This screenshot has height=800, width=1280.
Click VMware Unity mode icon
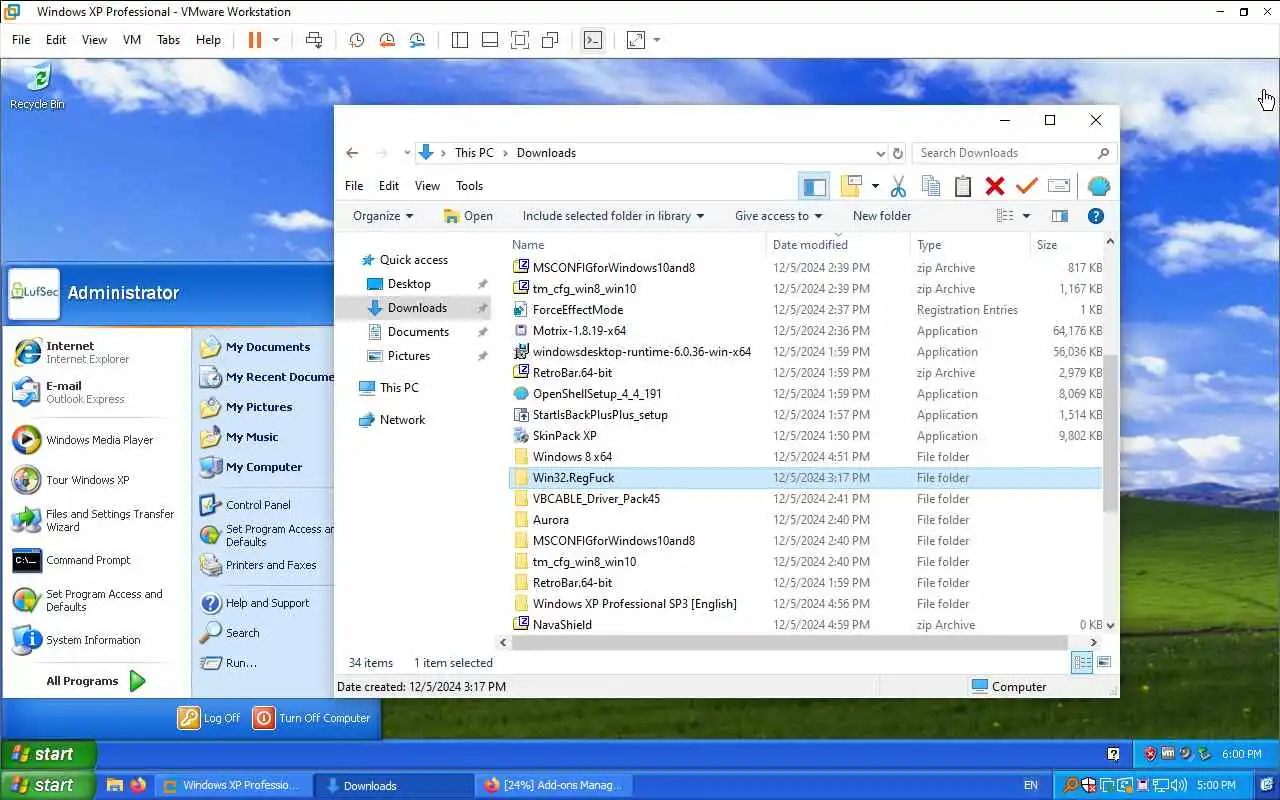point(550,40)
